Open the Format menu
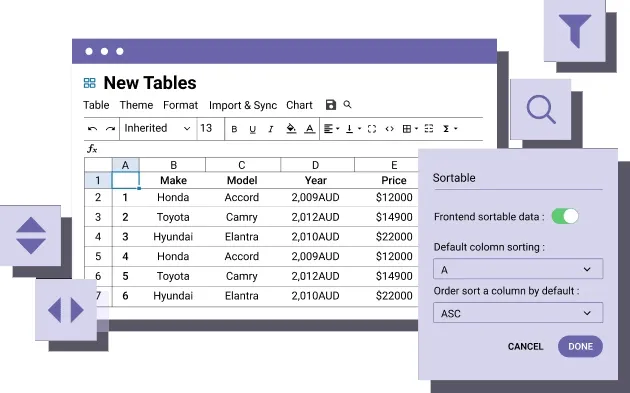This screenshot has width=630, height=393. (180, 105)
